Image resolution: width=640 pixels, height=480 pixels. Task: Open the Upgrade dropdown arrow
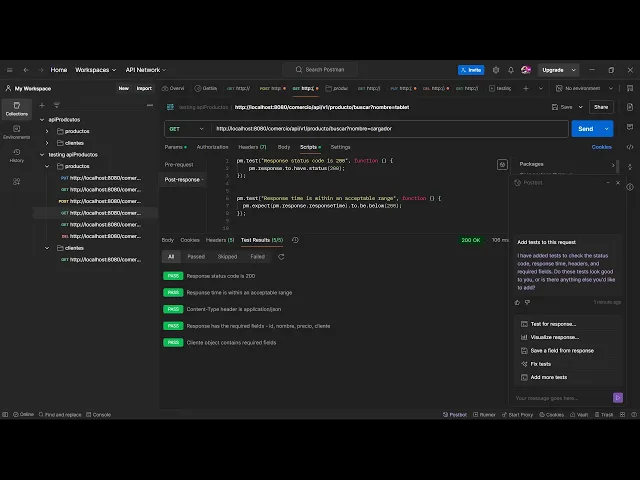[x=573, y=70]
